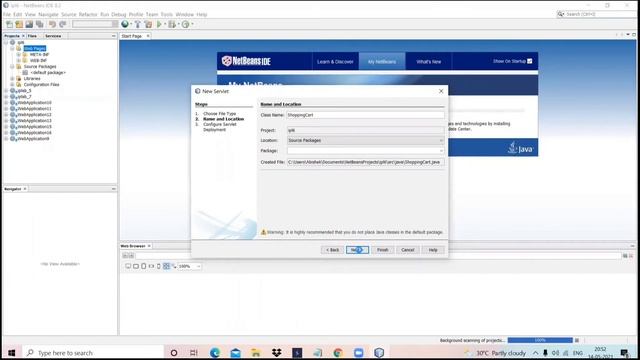Screen dimensions: 640x360
Task: Open the Zoom app from the taskbar
Action: click(x=358, y=353)
